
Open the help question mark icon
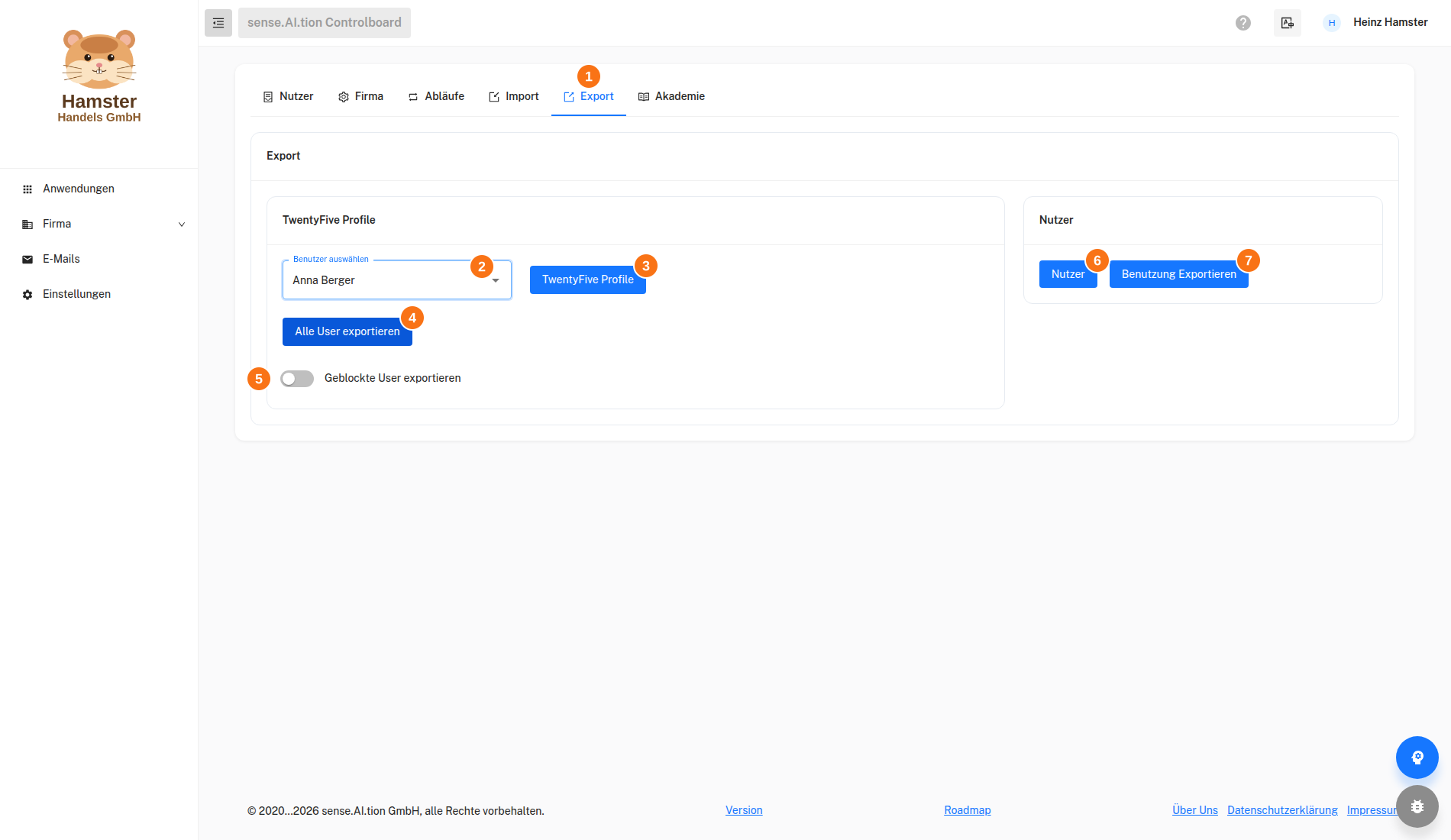click(1243, 23)
